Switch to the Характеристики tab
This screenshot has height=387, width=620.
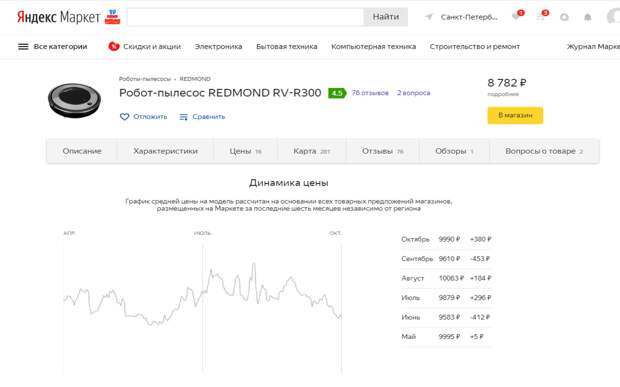click(x=165, y=151)
